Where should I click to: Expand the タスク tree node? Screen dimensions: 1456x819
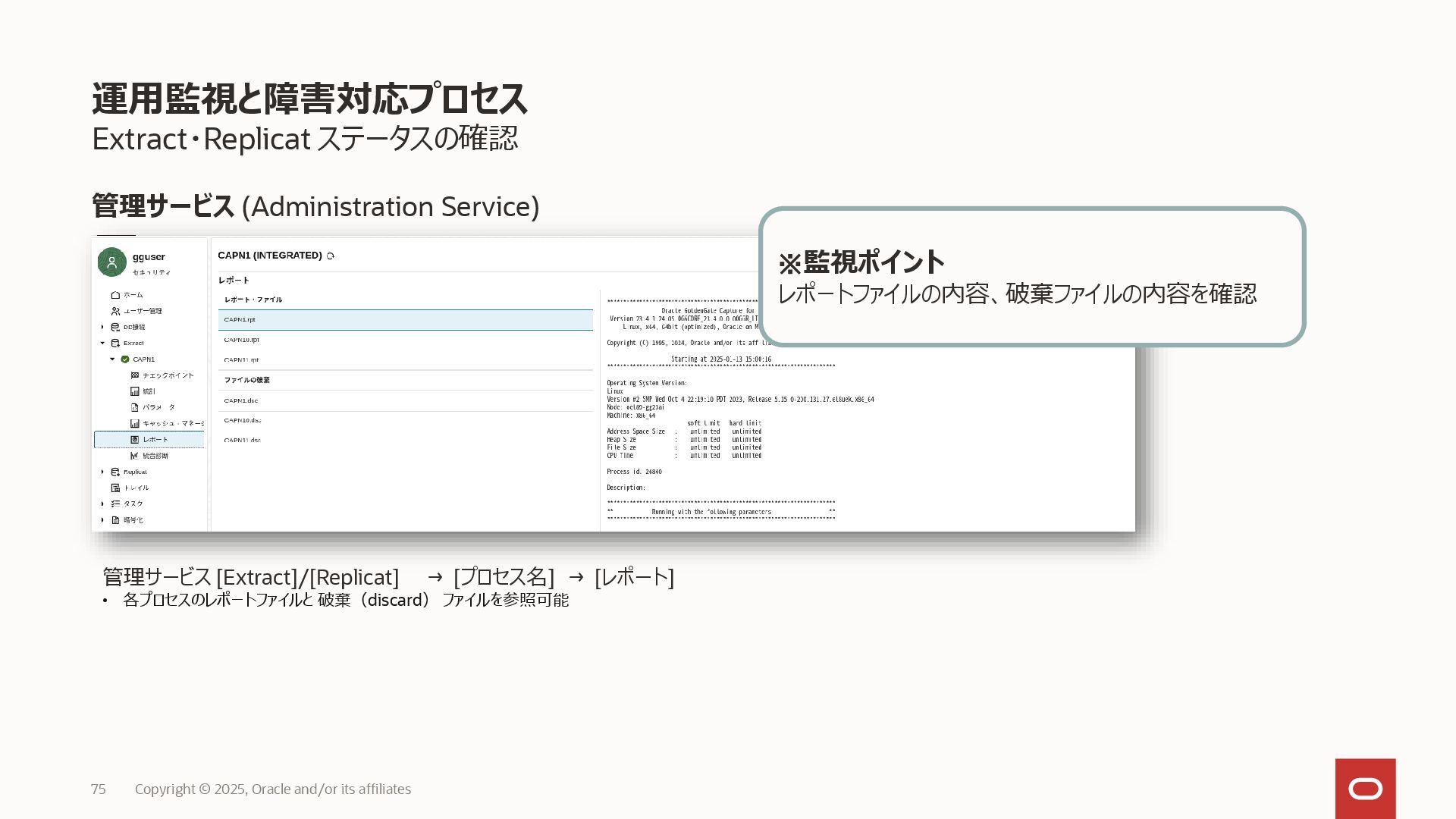(102, 504)
